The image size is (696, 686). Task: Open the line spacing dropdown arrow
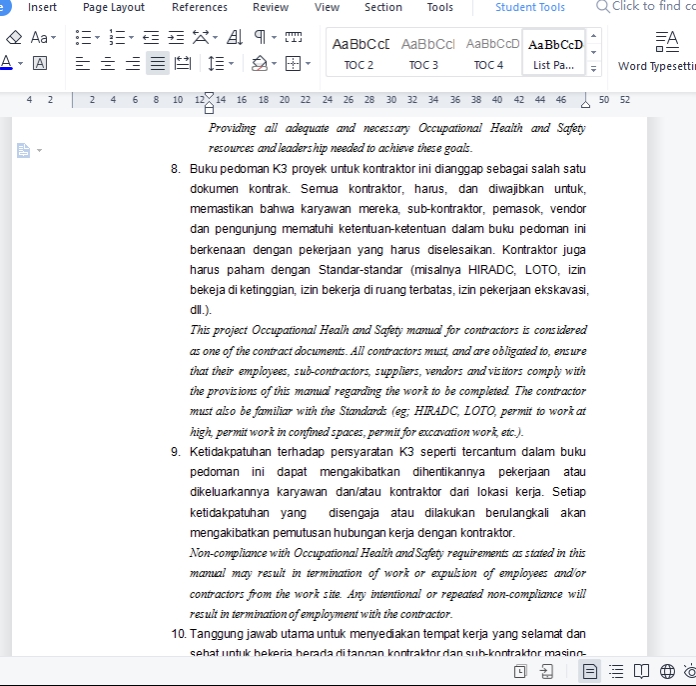tap(231, 63)
